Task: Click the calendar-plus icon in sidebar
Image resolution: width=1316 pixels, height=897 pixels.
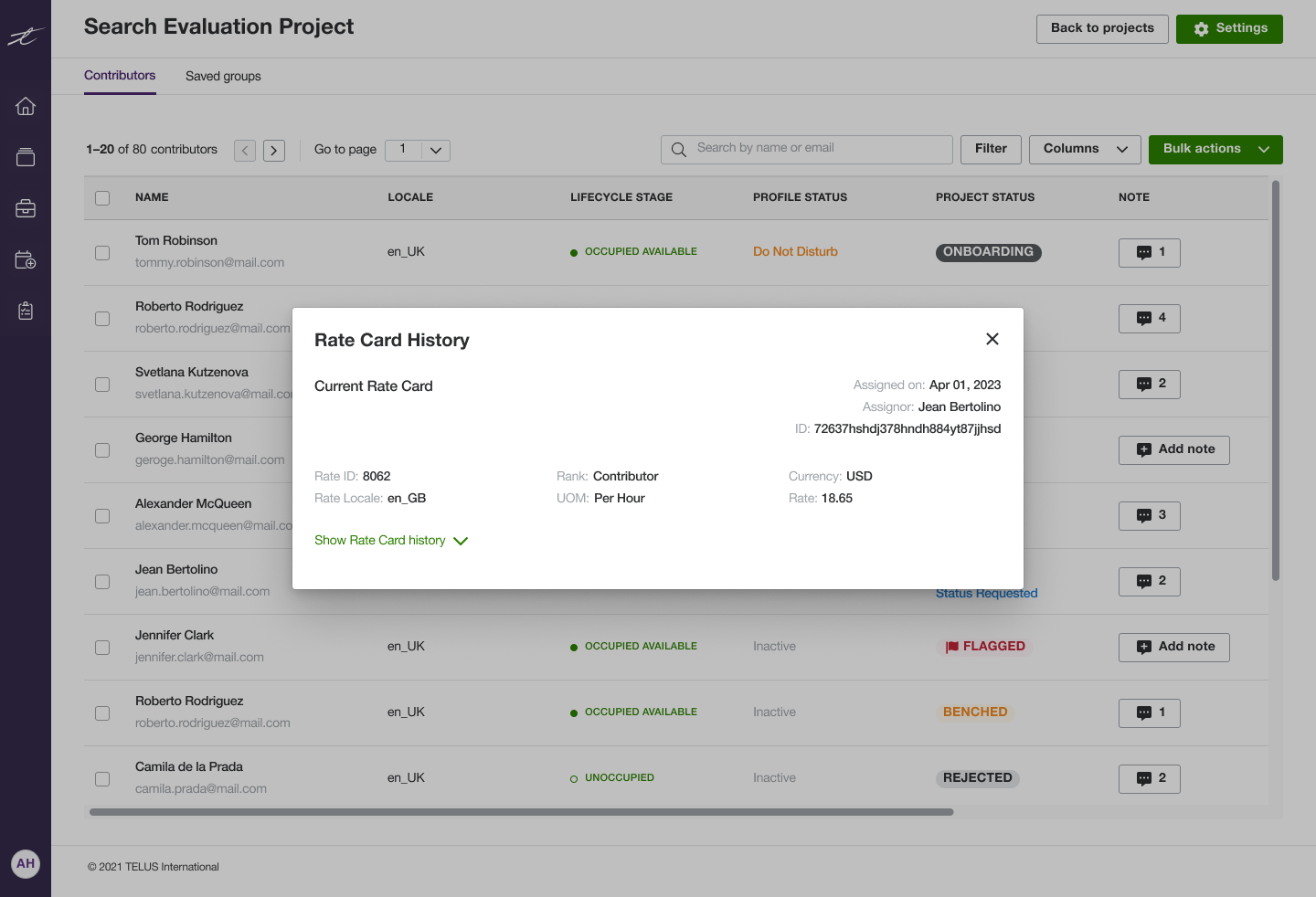Action: tap(25, 259)
